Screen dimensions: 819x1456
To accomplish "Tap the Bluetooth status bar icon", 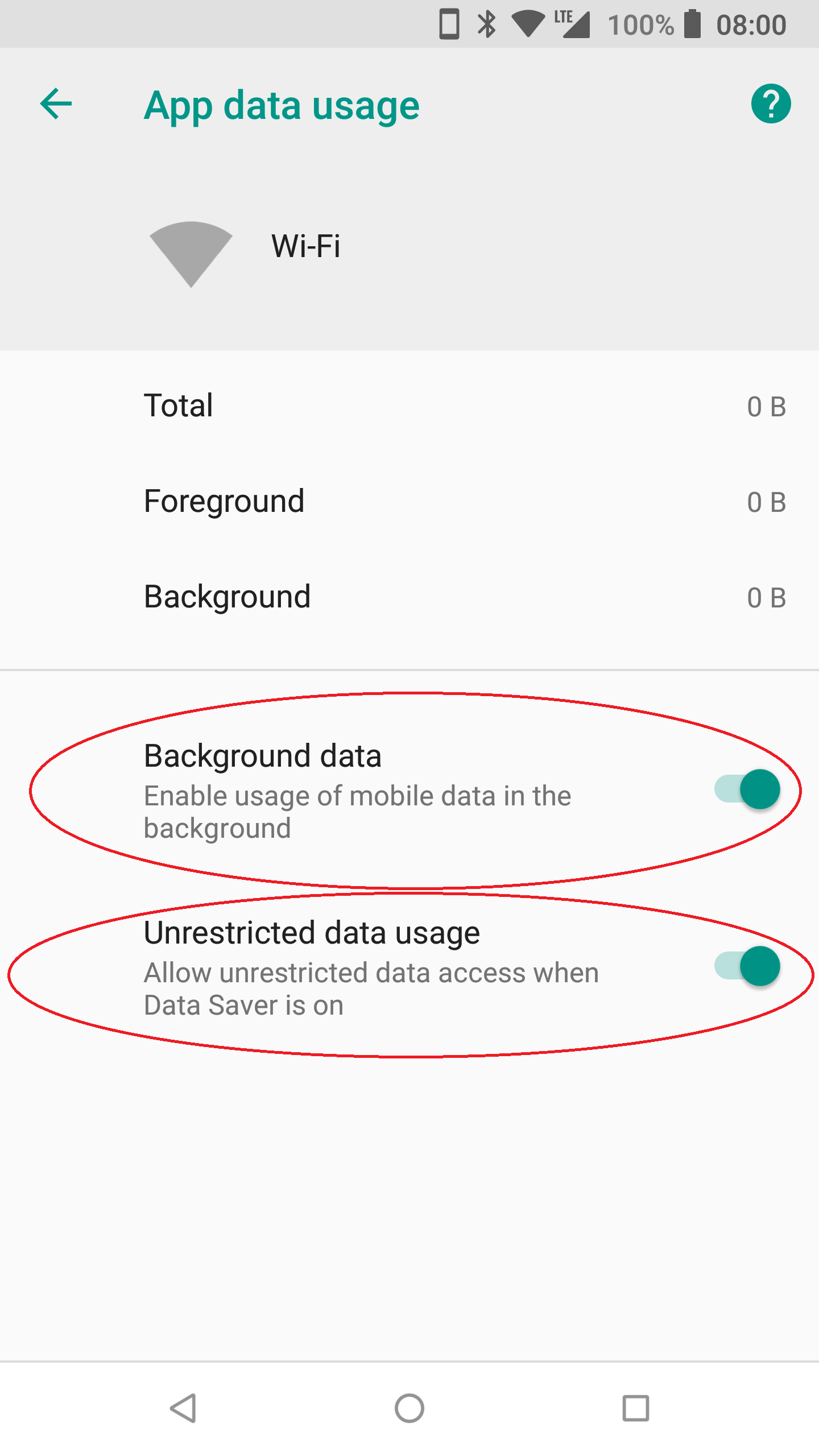I will click(487, 24).
